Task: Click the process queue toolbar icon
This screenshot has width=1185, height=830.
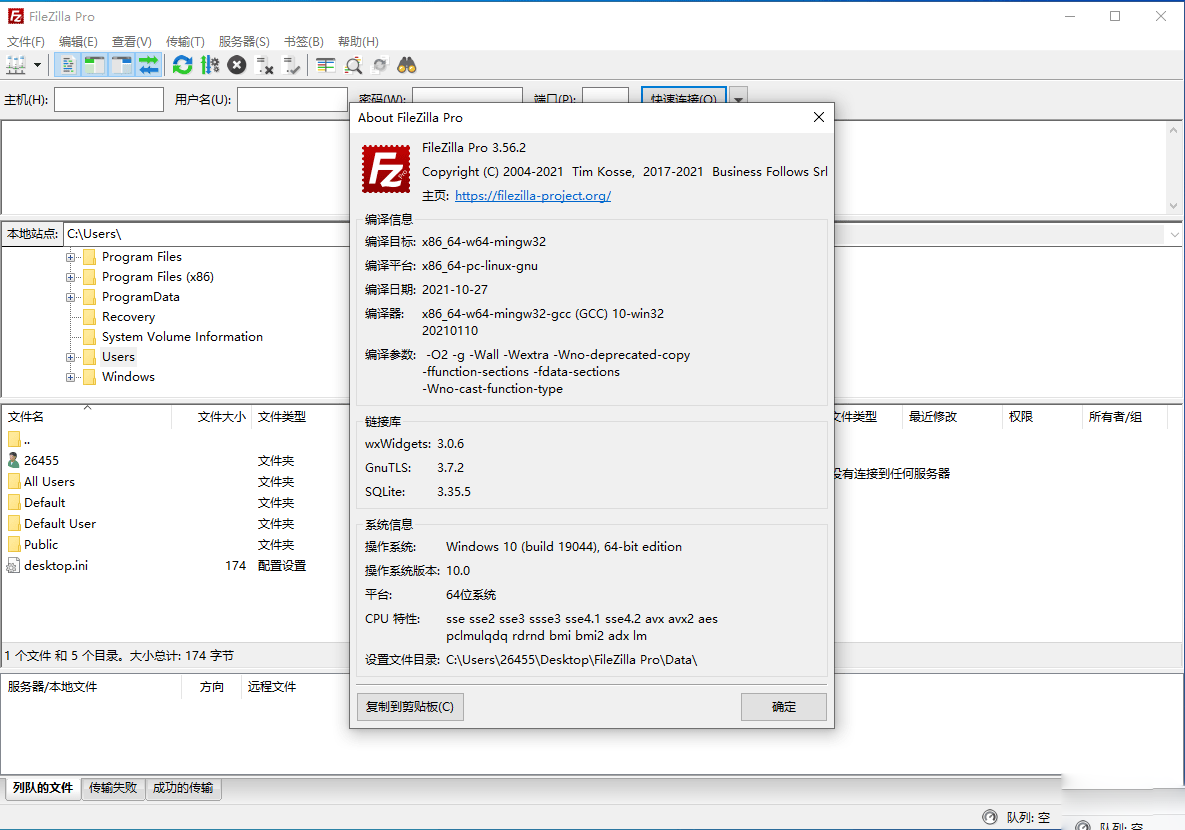Action: 209,66
